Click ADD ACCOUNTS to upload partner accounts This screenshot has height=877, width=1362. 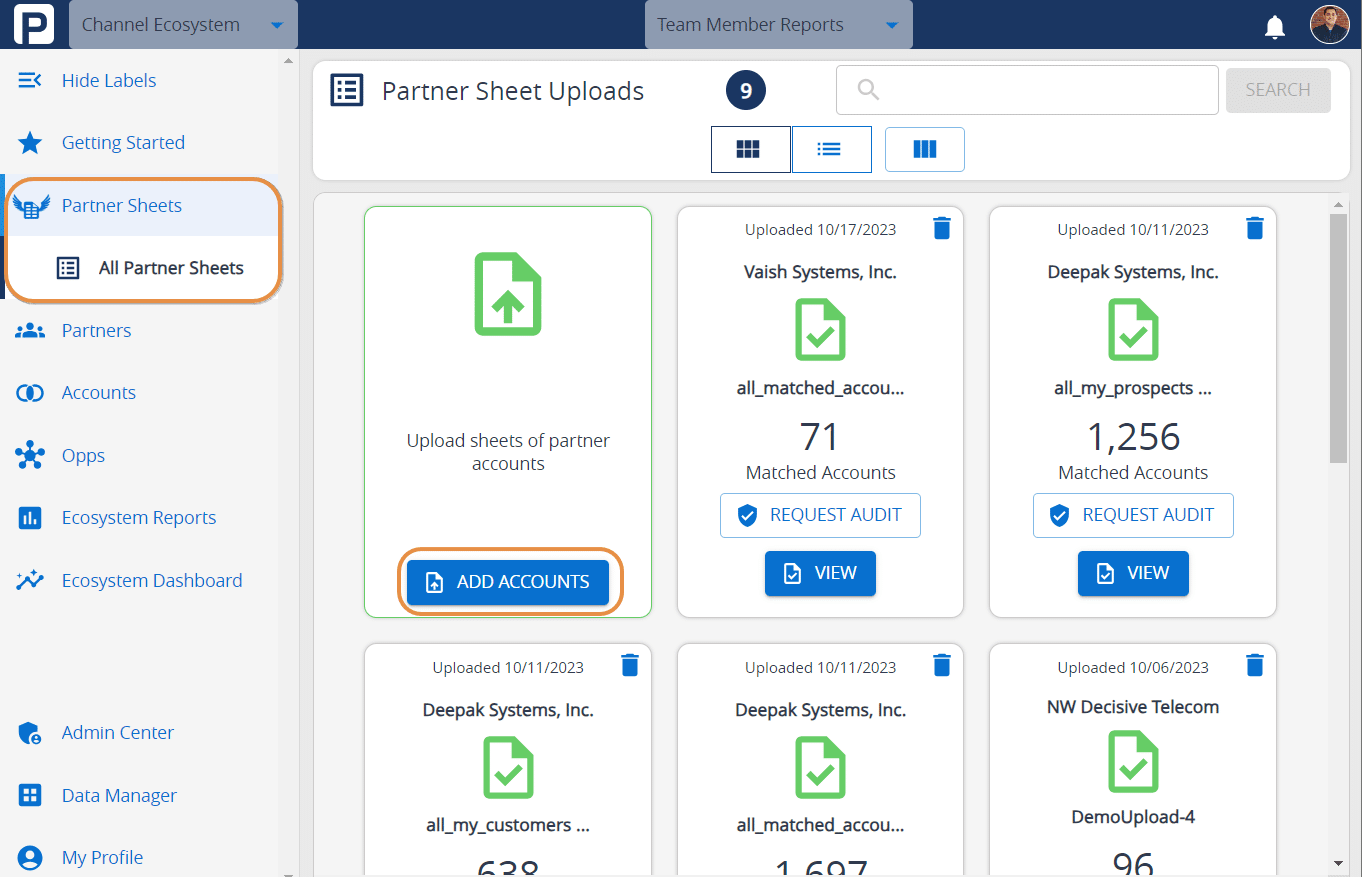click(507, 581)
